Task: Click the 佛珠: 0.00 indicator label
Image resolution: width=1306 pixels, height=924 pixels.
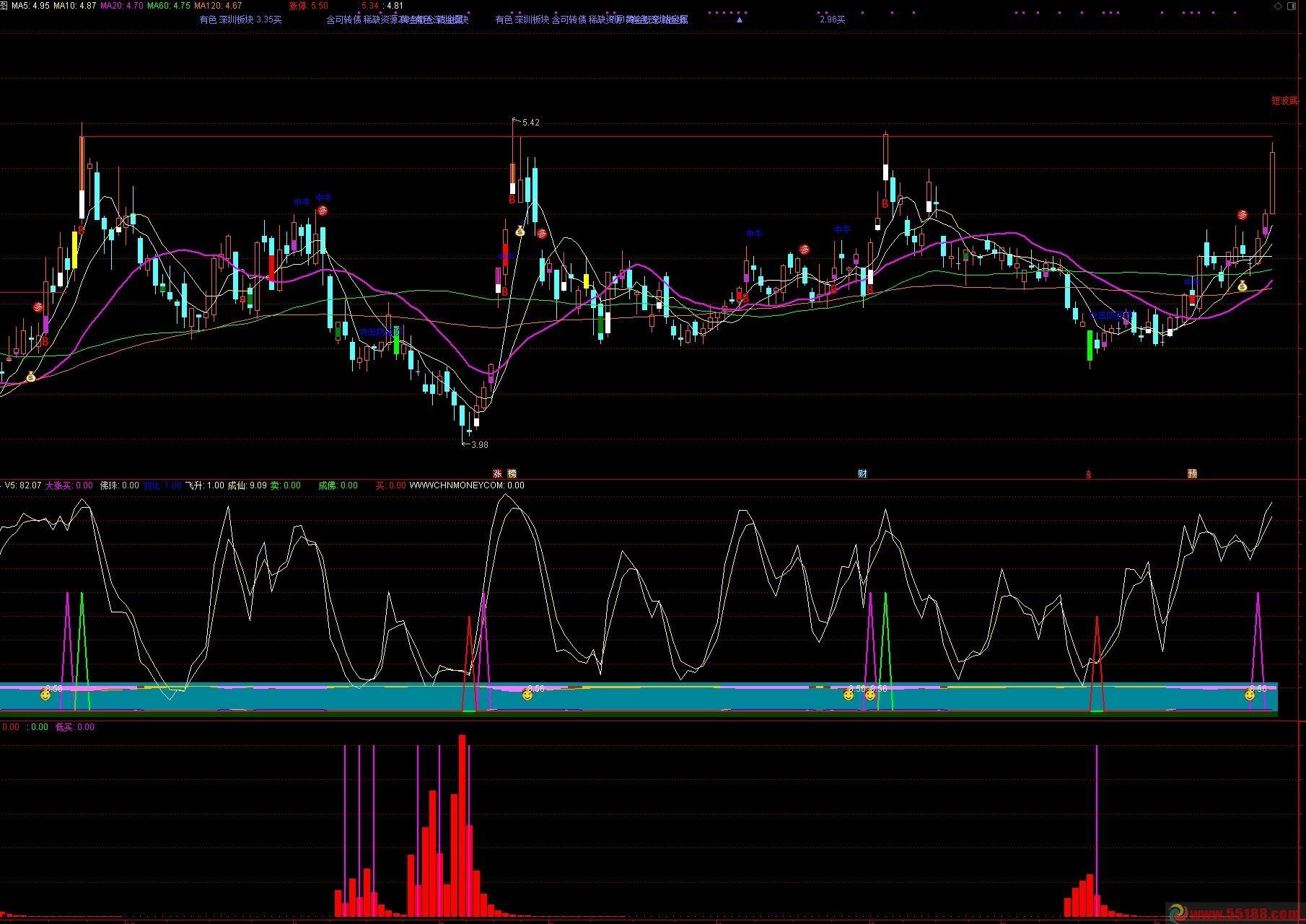Action: [x=119, y=485]
